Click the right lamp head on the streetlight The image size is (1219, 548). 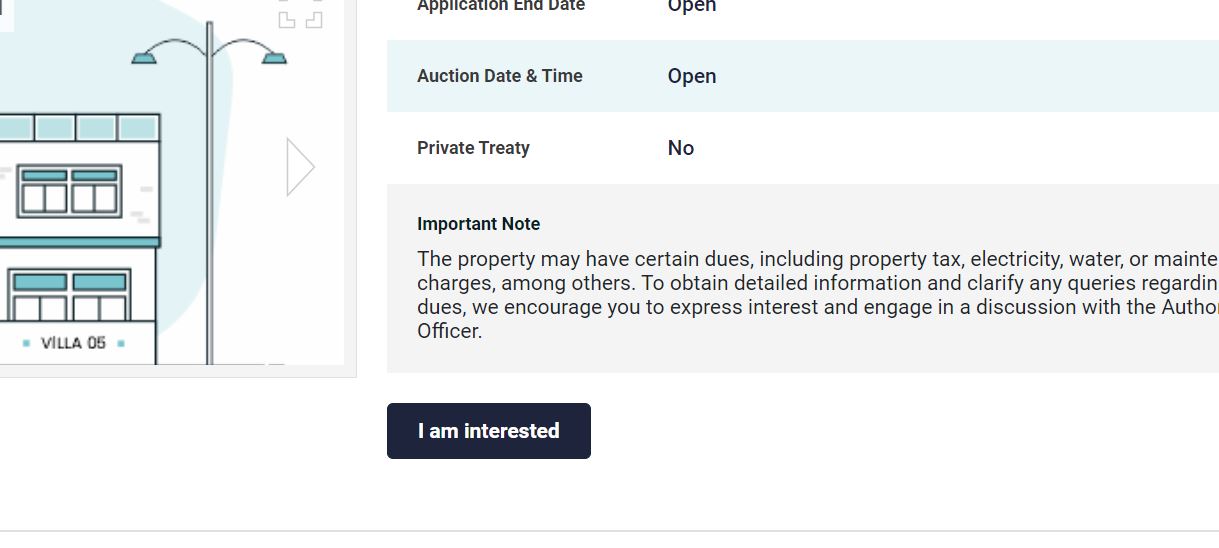[x=274, y=58]
